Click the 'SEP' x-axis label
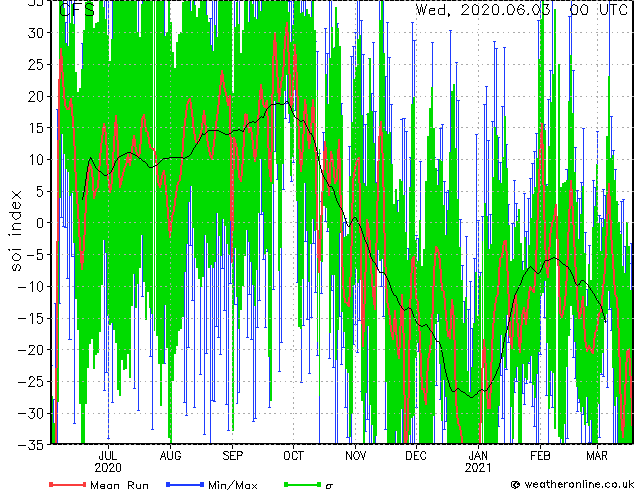 (x=232, y=456)
